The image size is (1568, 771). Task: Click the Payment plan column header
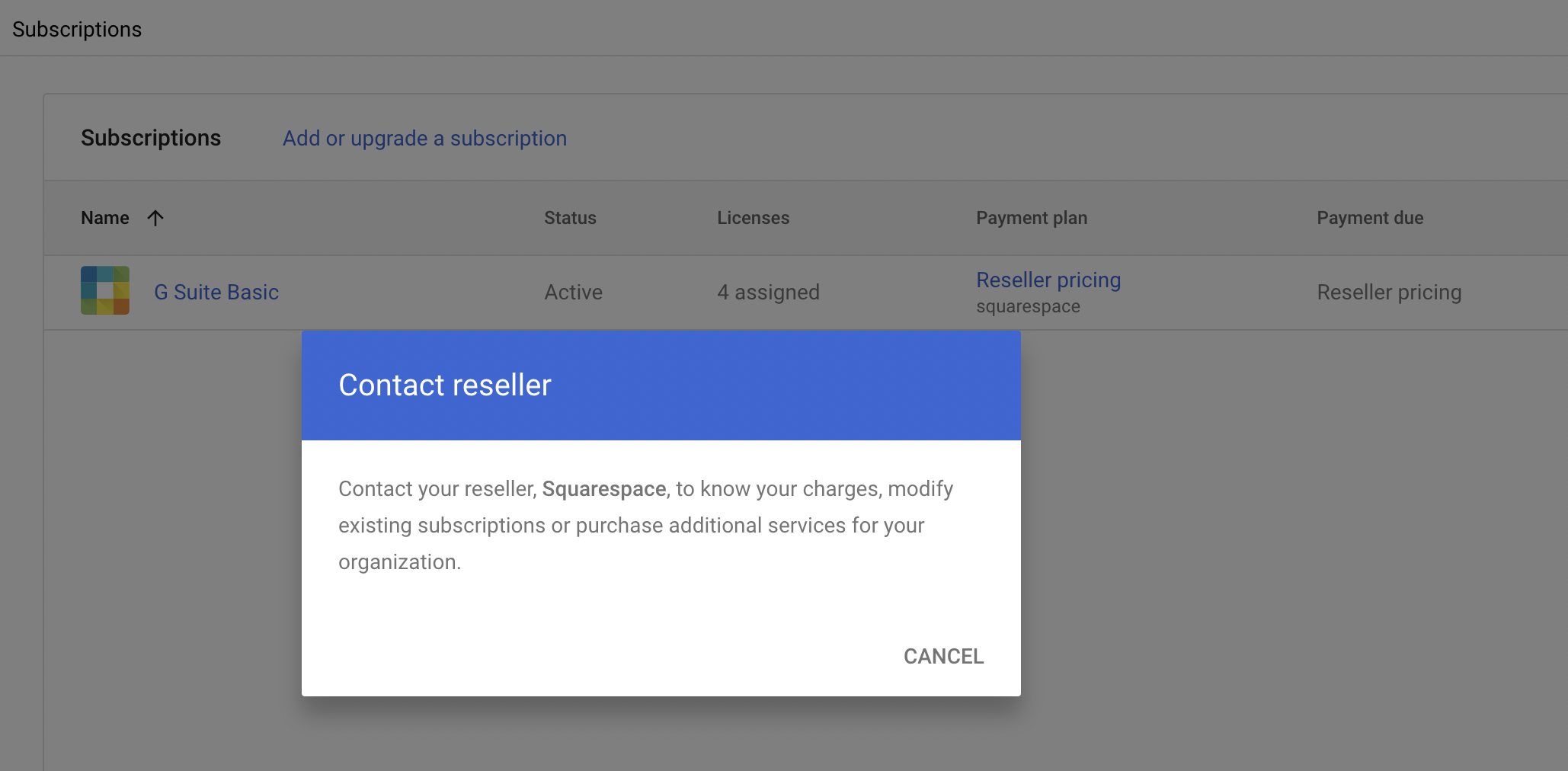tap(1032, 218)
